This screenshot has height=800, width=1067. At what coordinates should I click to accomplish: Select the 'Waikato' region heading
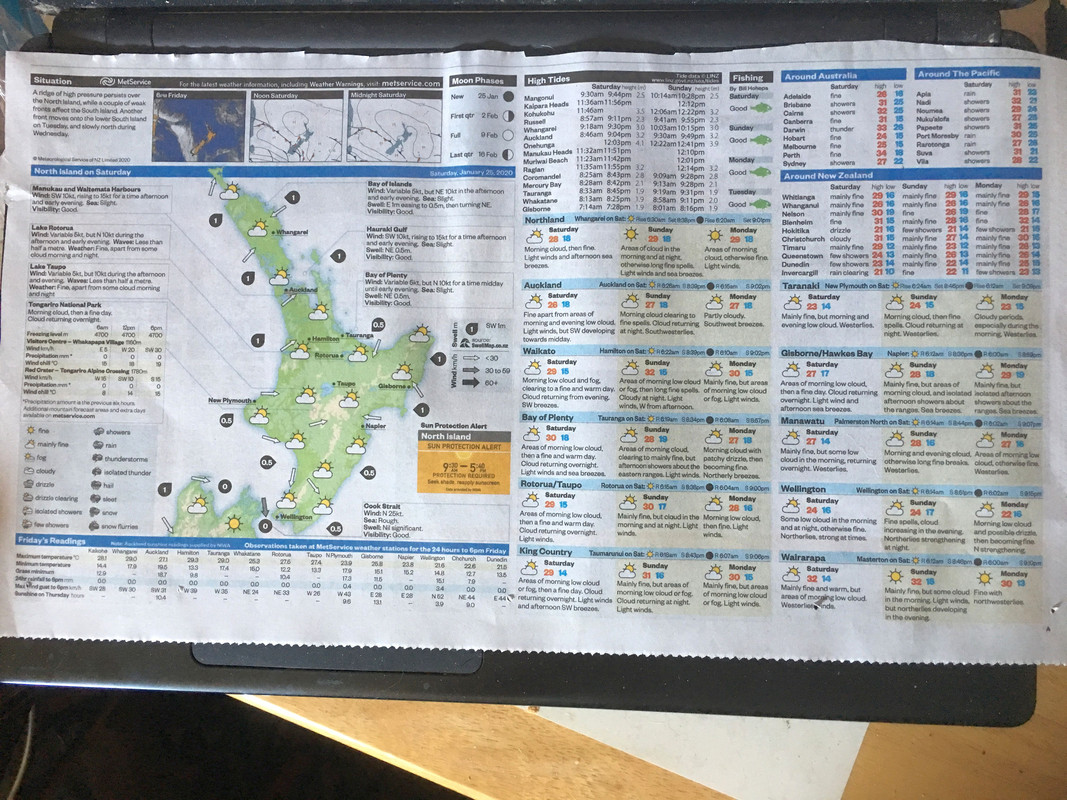539,351
